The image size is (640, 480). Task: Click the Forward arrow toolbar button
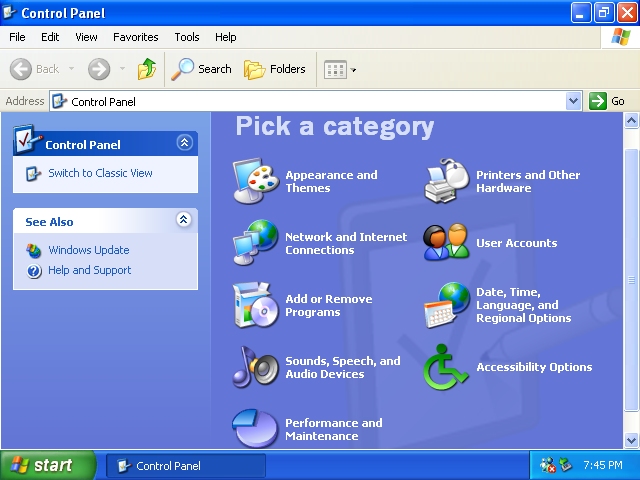point(99,69)
